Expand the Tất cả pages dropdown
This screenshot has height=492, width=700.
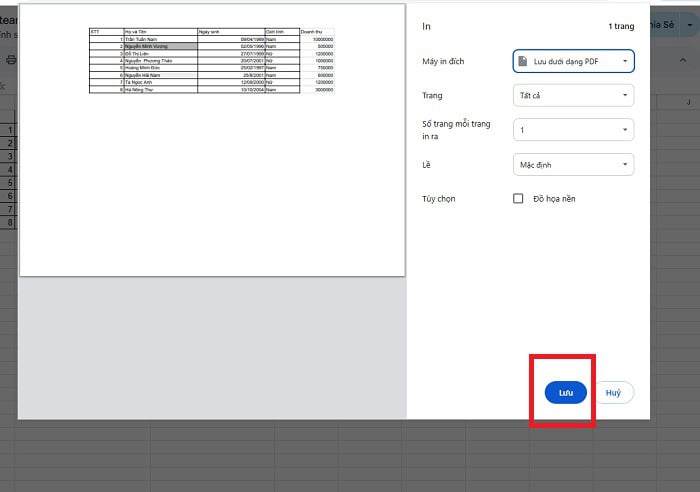pyautogui.click(x=573, y=96)
